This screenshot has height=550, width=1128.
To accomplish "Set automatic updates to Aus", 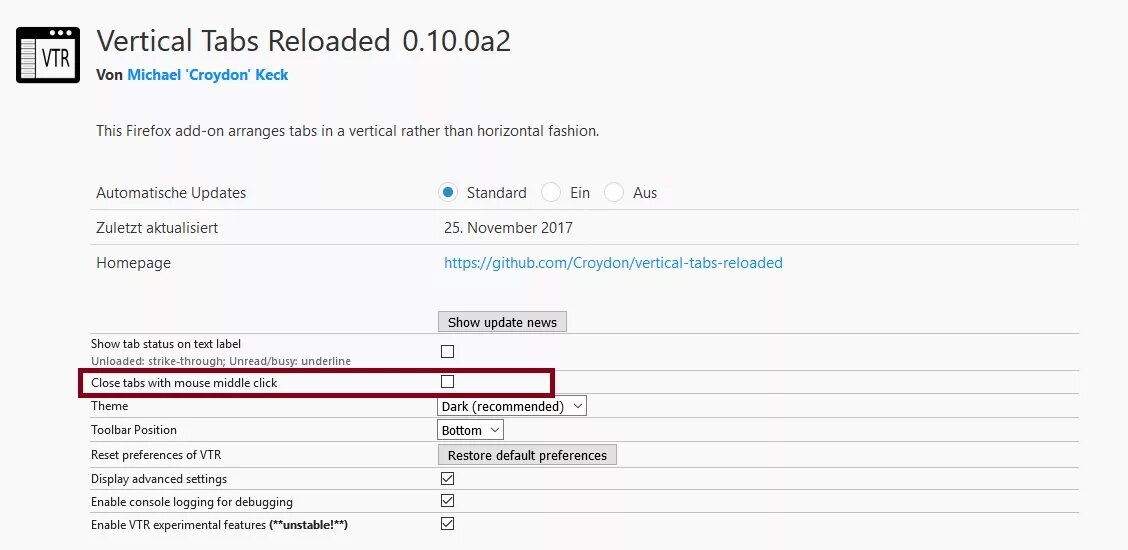I will 614,193.
